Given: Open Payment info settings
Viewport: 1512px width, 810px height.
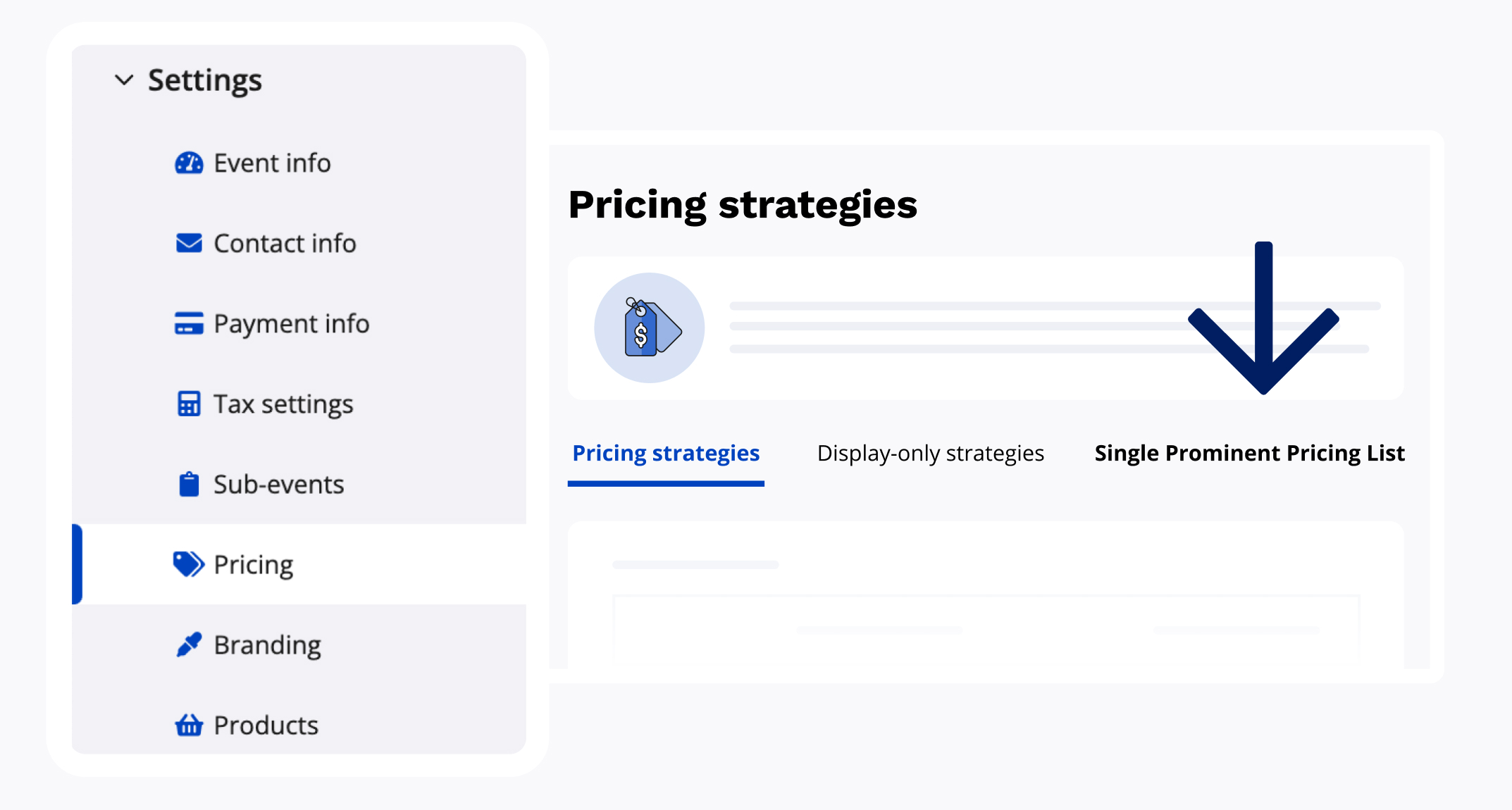Looking at the screenshot, I should tap(291, 323).
